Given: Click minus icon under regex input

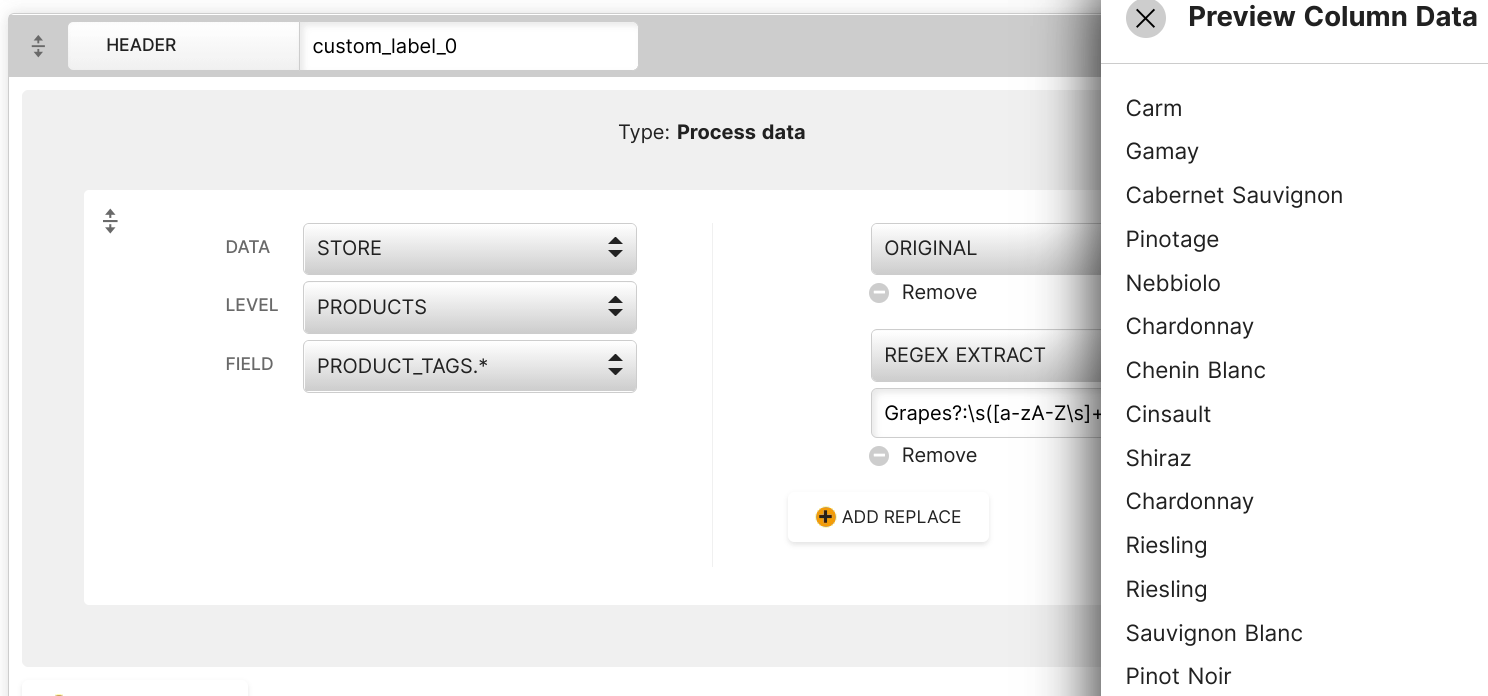Looking at the screenshot, I should tap(879, 456).
